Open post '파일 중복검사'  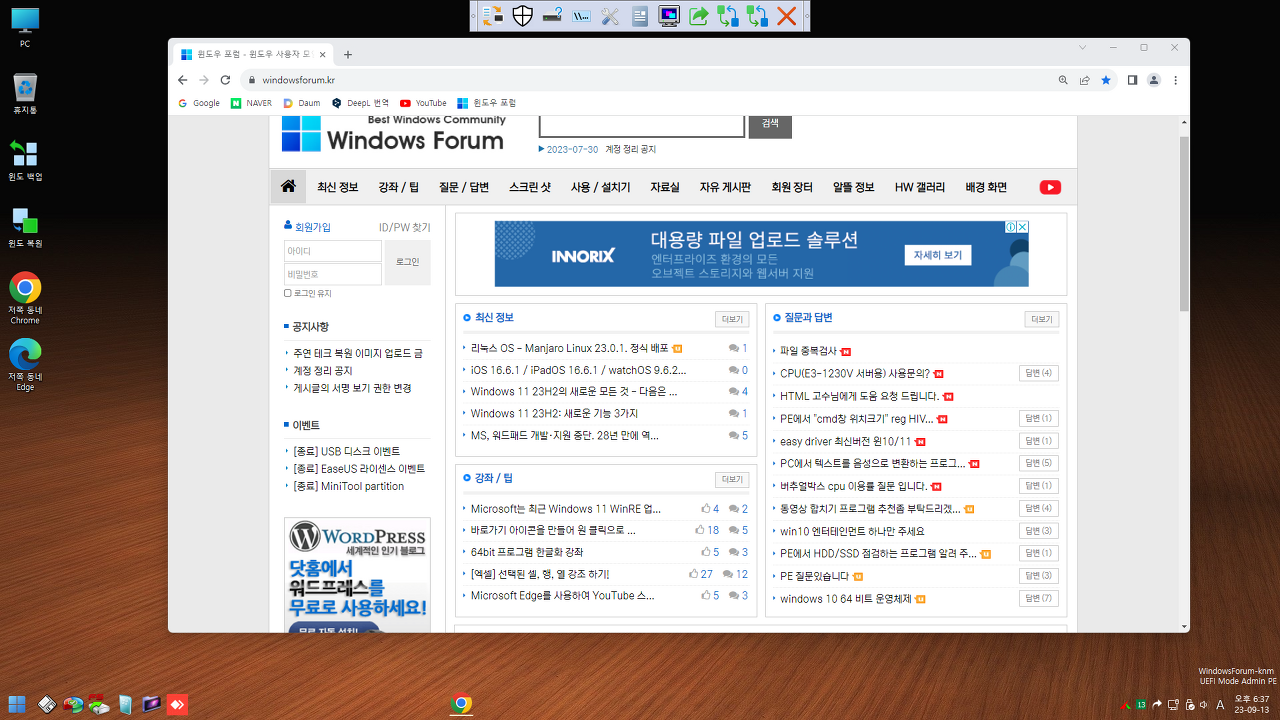(809, 351)
